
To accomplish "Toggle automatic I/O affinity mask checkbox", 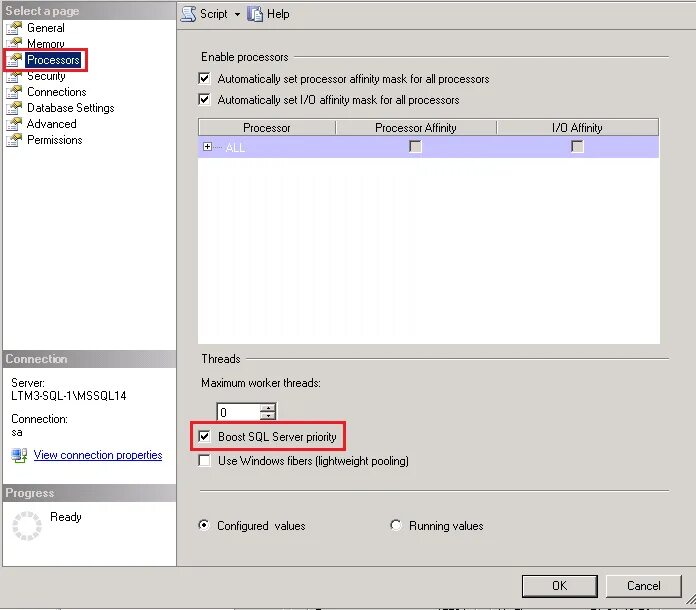I will coord(204,99).
